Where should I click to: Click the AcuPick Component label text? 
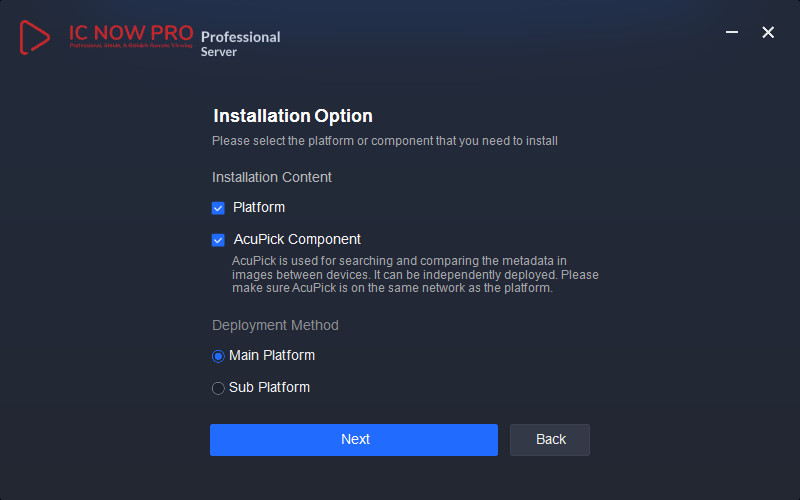click(x=297, y=240)
